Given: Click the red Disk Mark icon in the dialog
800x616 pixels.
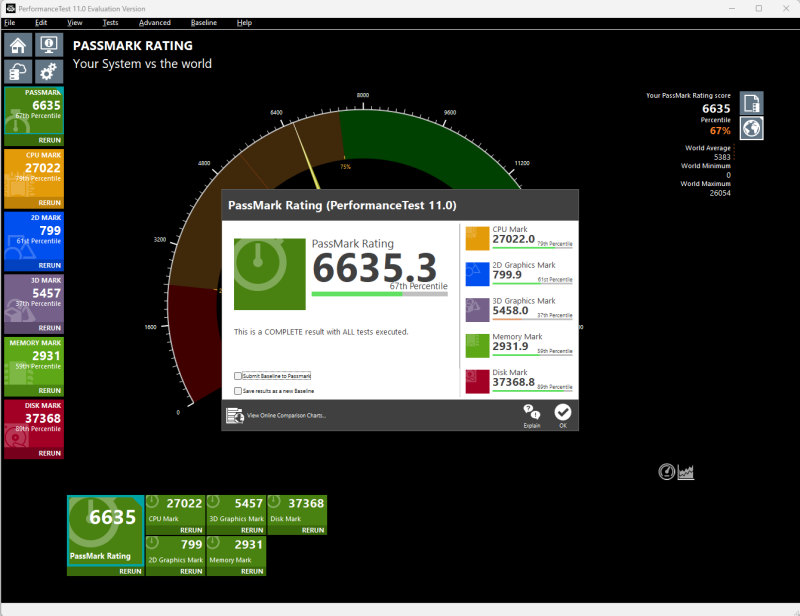Looking at the screenshot, I should 478,381.
